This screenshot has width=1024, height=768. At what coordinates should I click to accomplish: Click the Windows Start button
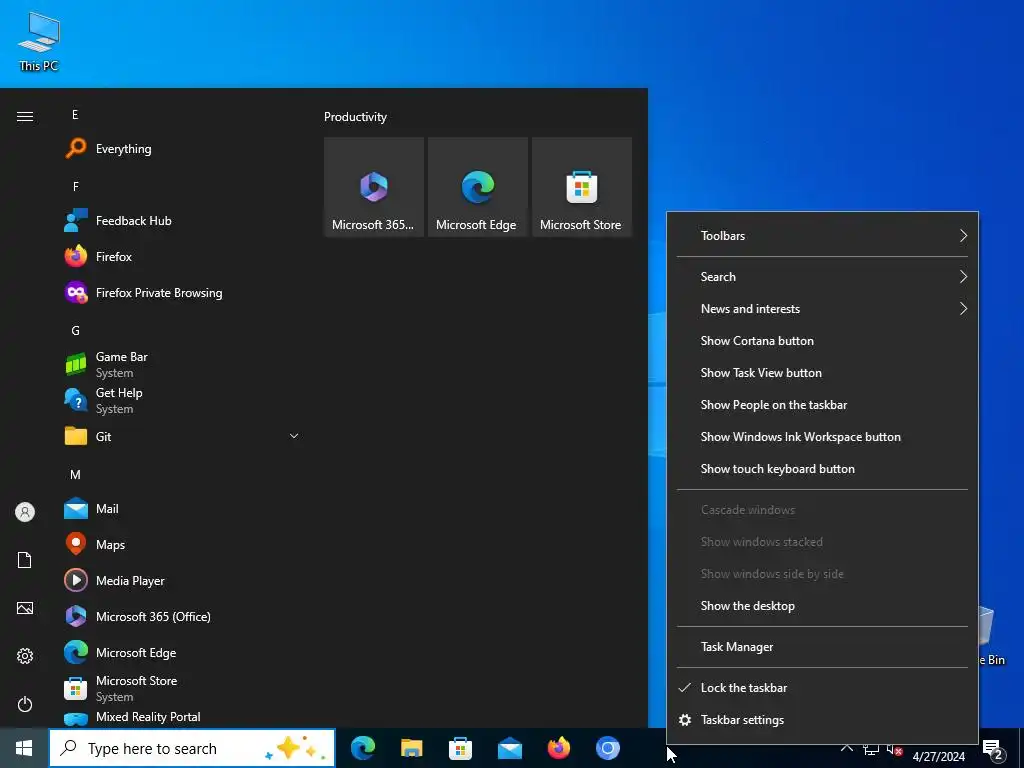point(24,748)
